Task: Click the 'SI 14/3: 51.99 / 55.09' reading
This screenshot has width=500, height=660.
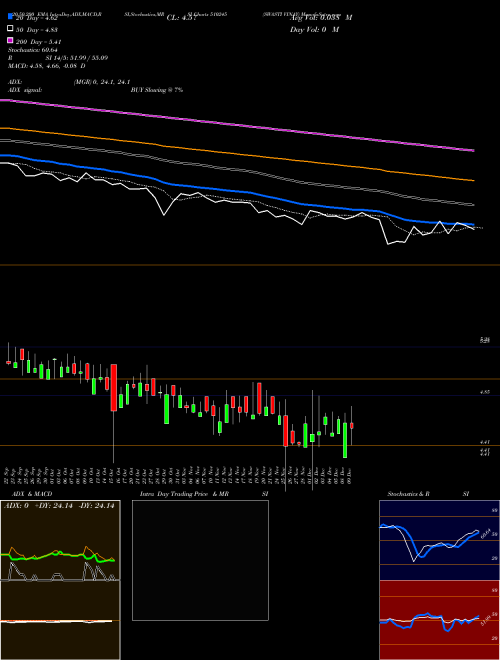Action: (x=77, y=58)
